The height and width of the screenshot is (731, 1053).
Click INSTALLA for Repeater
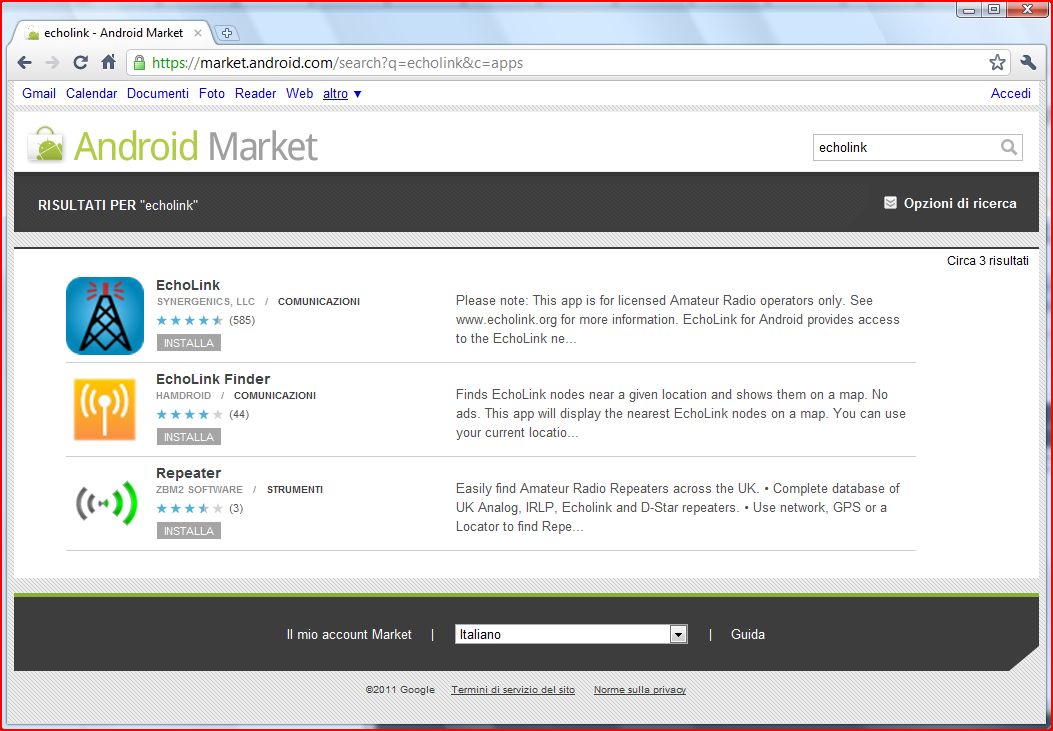[x=189, y=531]
